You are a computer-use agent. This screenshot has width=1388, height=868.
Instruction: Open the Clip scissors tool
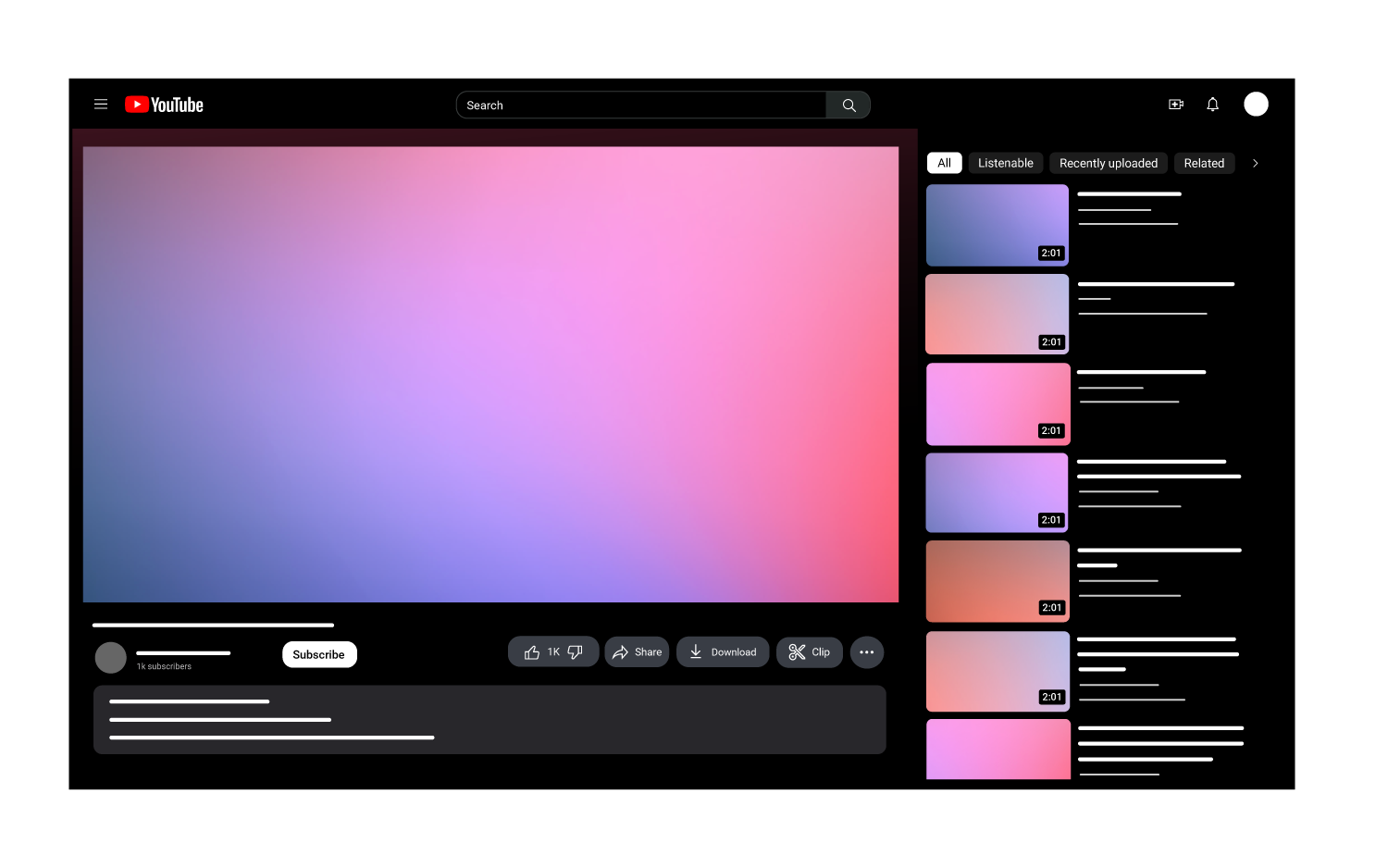coord(809,652)
